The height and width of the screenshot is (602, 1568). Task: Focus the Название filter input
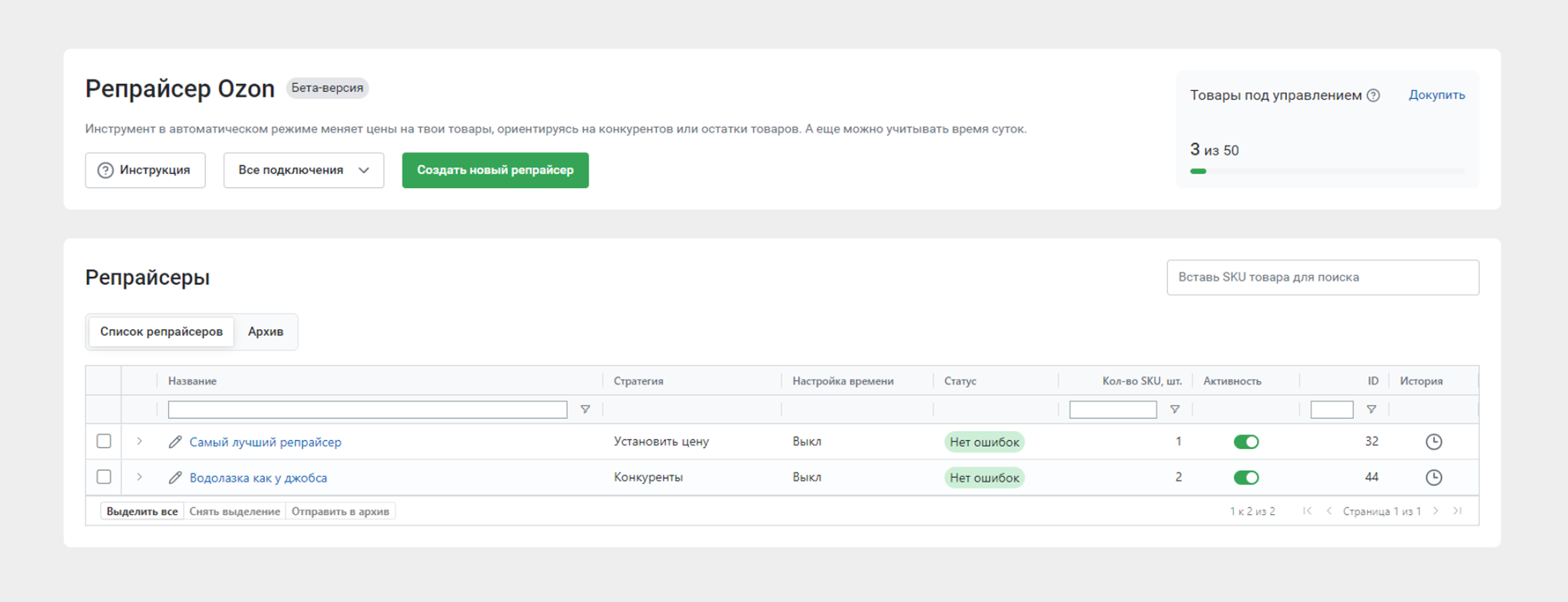pos(367,410)
